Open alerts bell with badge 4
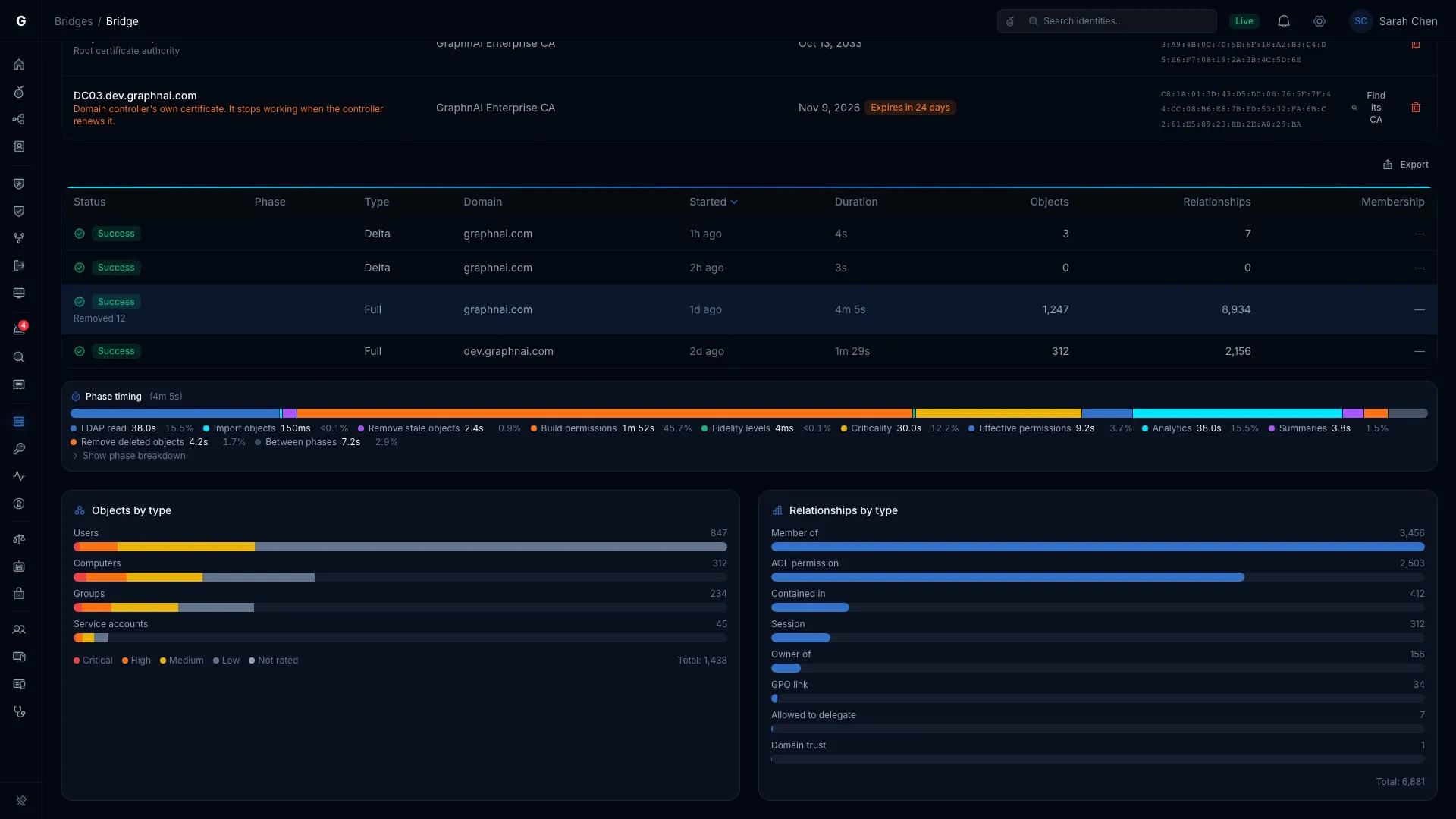1456x819 pixels. point(19,329)
